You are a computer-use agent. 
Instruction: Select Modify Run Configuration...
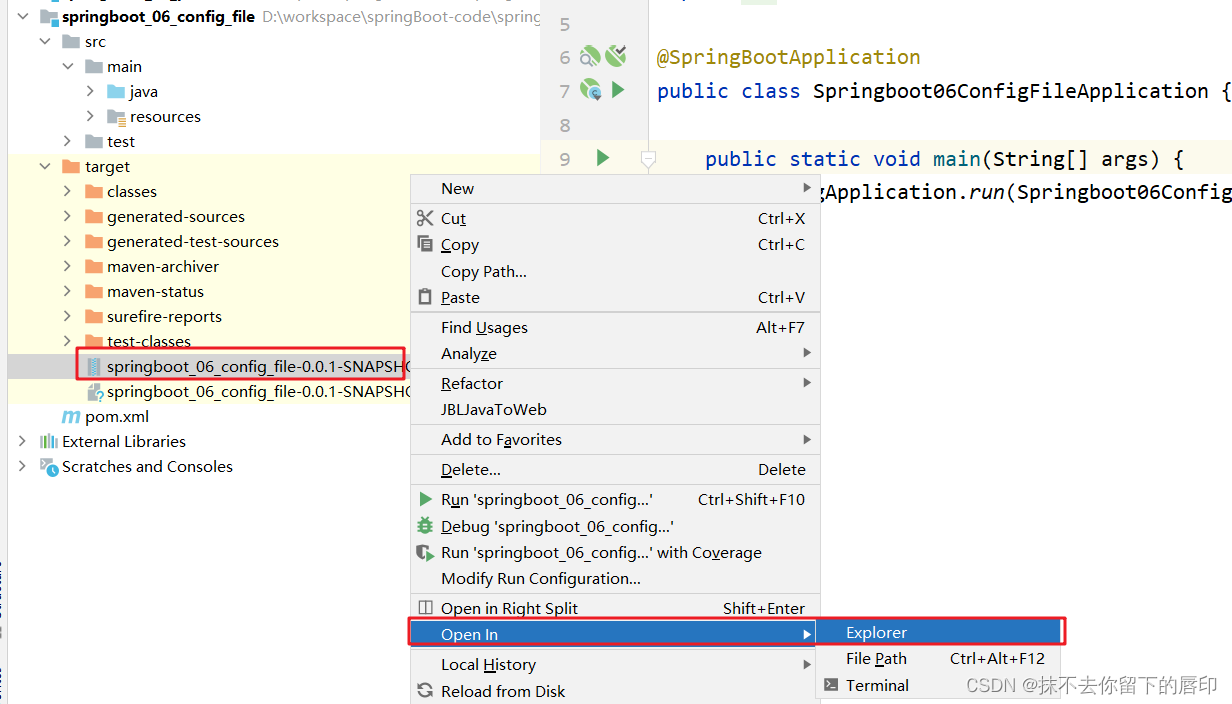click(x=615, y=578)
